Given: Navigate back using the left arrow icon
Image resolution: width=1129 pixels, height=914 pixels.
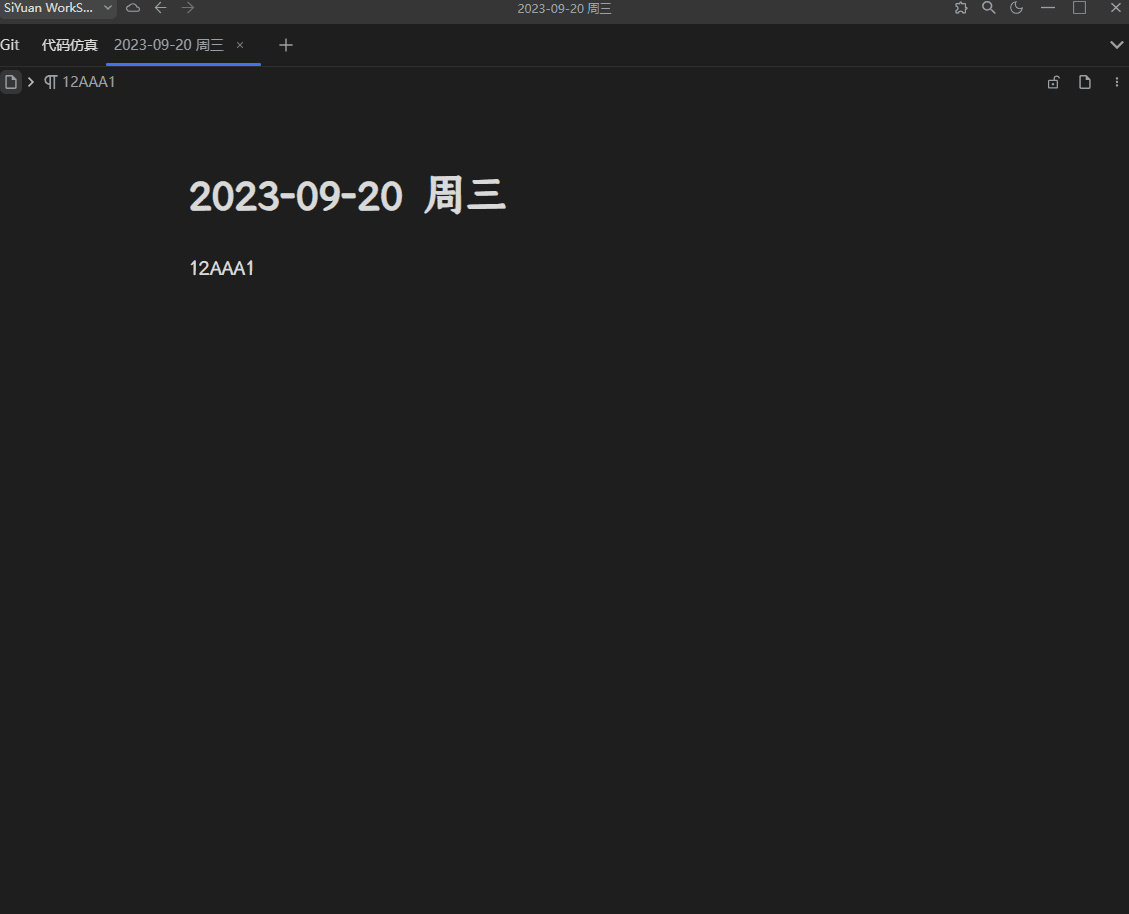Looking at the screenshot, I should pyautogui.click(x=160, y=8).
